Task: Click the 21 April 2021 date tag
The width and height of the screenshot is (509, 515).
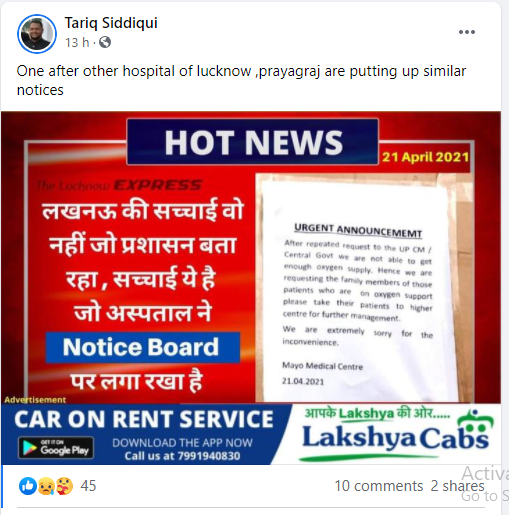Action: click(x=425, y=157)
